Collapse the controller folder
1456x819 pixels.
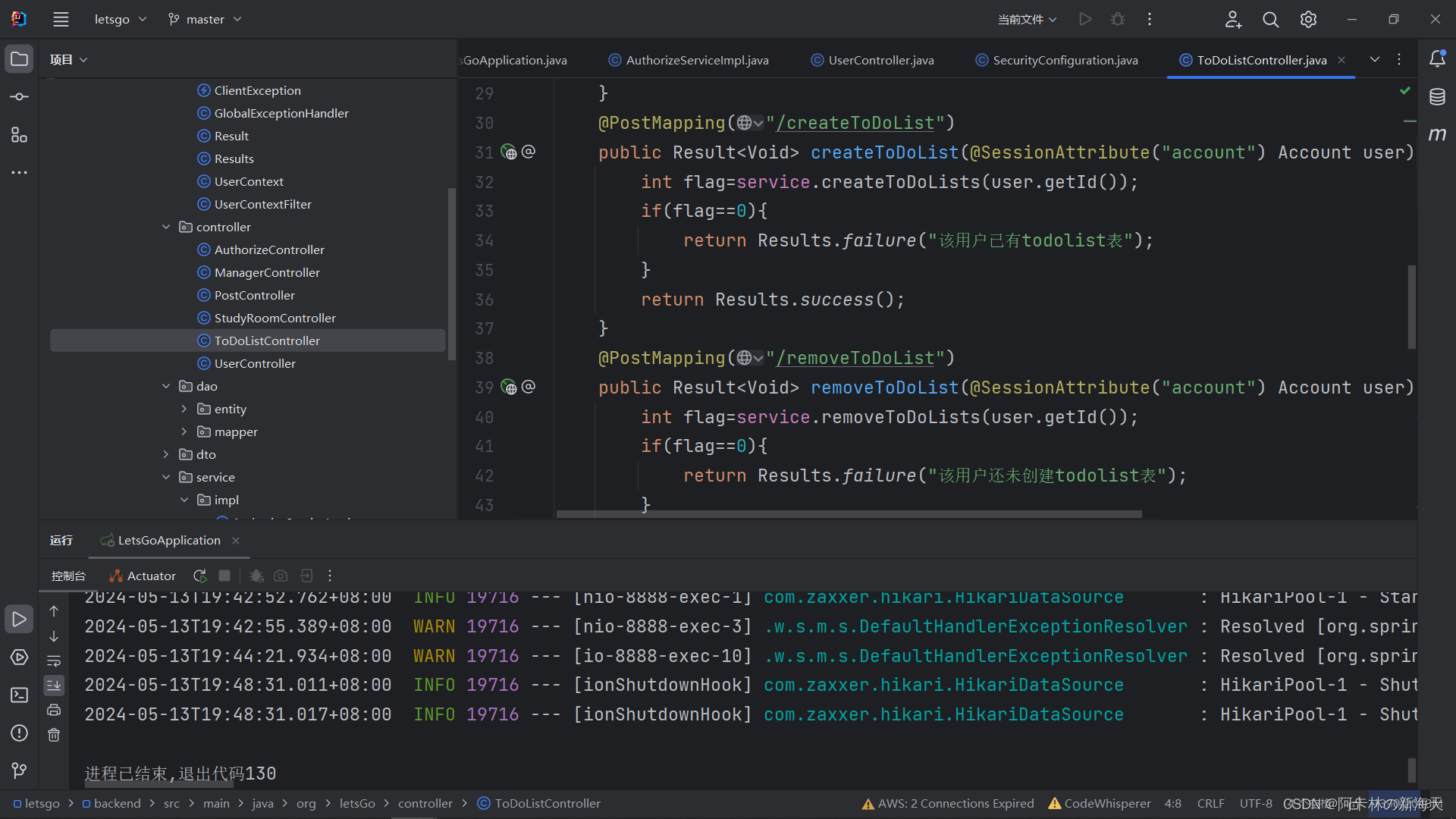(166, 227)
